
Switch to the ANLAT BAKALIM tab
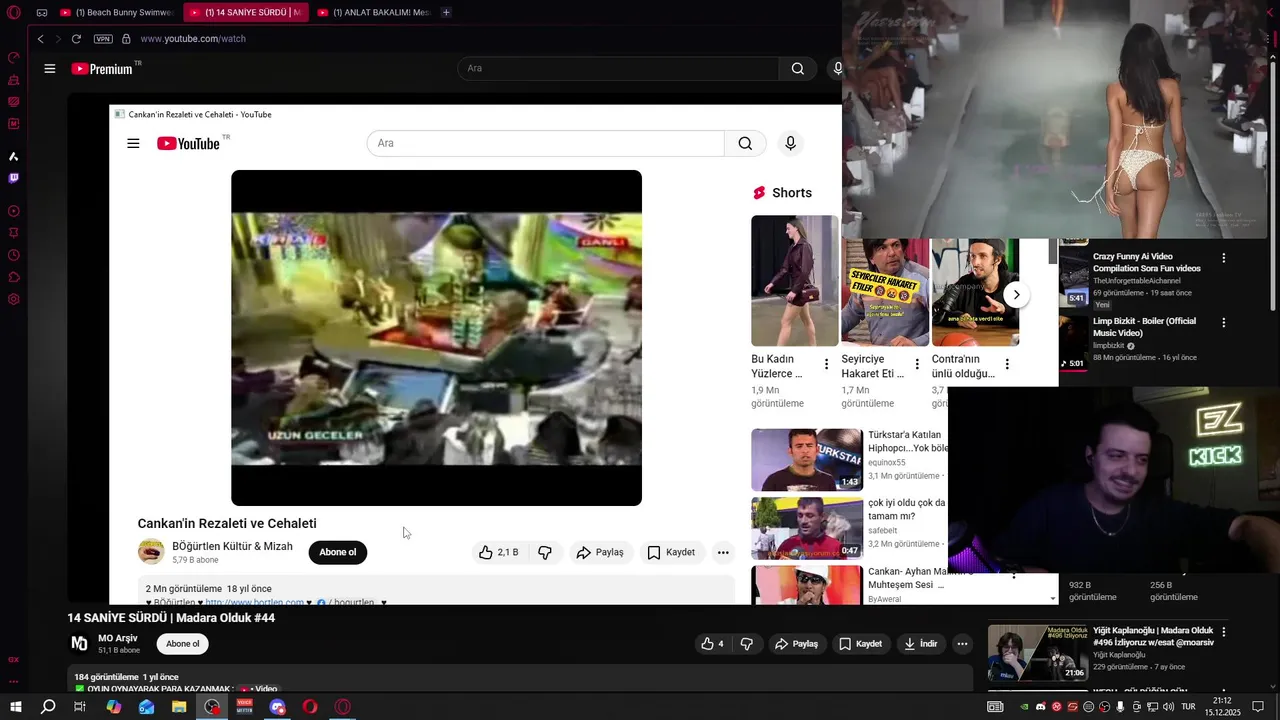[373, 13]
